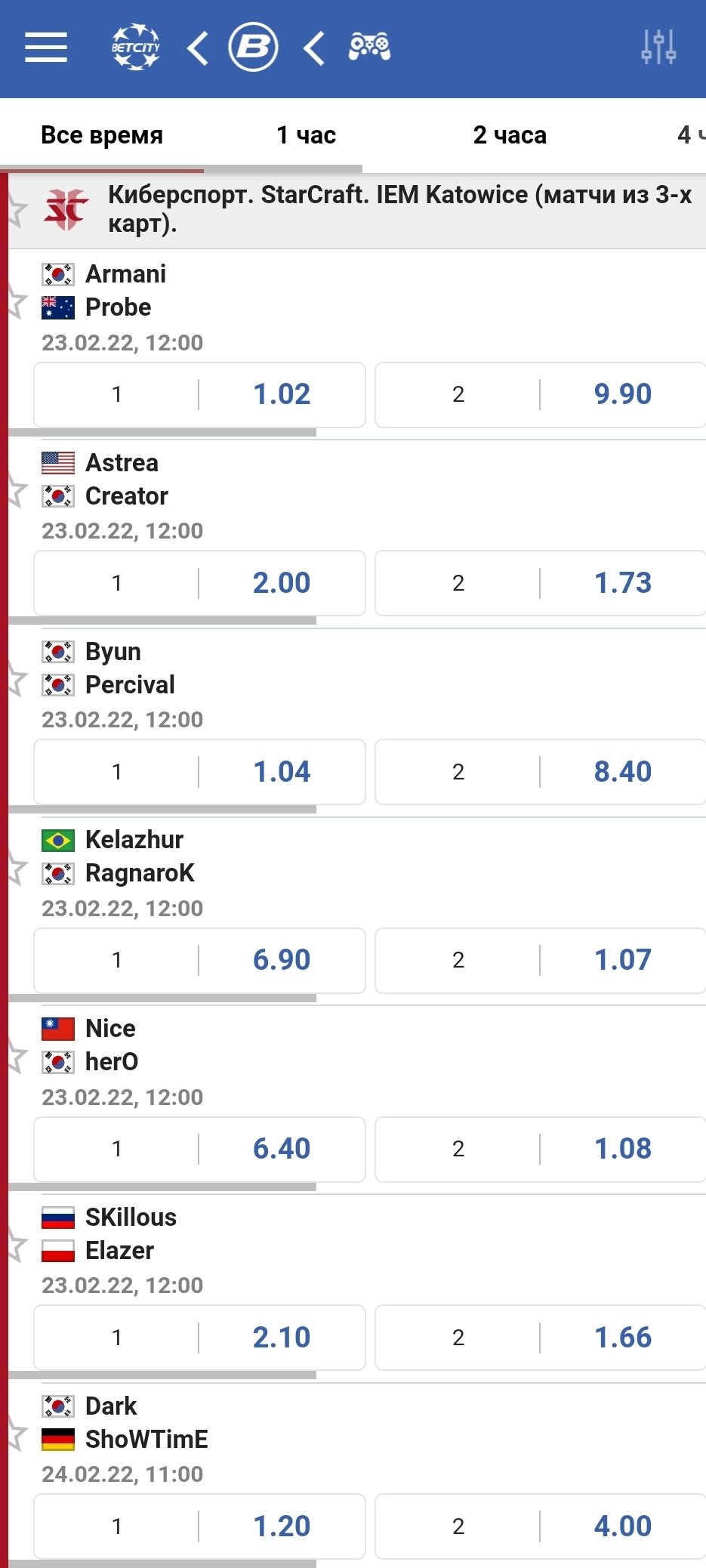706x1568 pixels.
Task: Open the SKillous vs Elazer match
Action: (x=131, y=1234)
